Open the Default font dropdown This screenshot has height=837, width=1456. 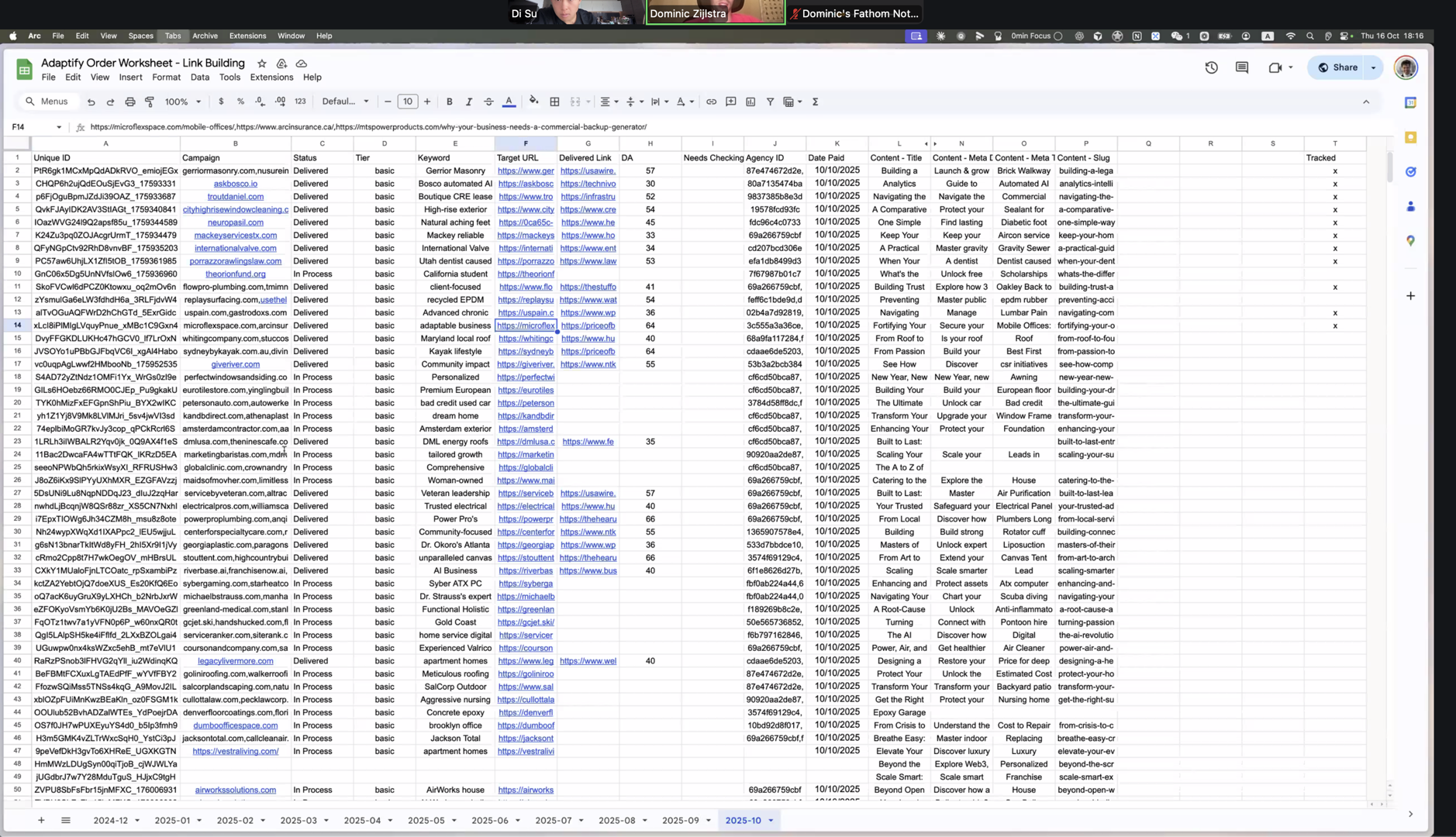345,102
